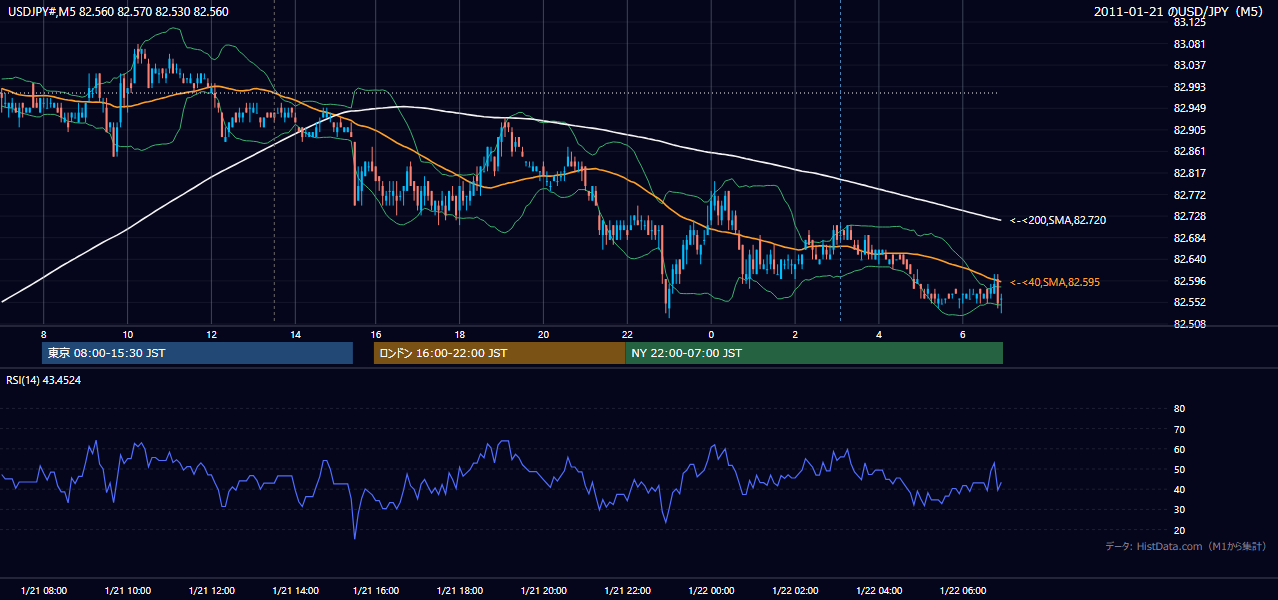This screenshot has width=1278, height=600.
Task: Click hour tick 16 under price chart
Action: click(x=376, y=334)
